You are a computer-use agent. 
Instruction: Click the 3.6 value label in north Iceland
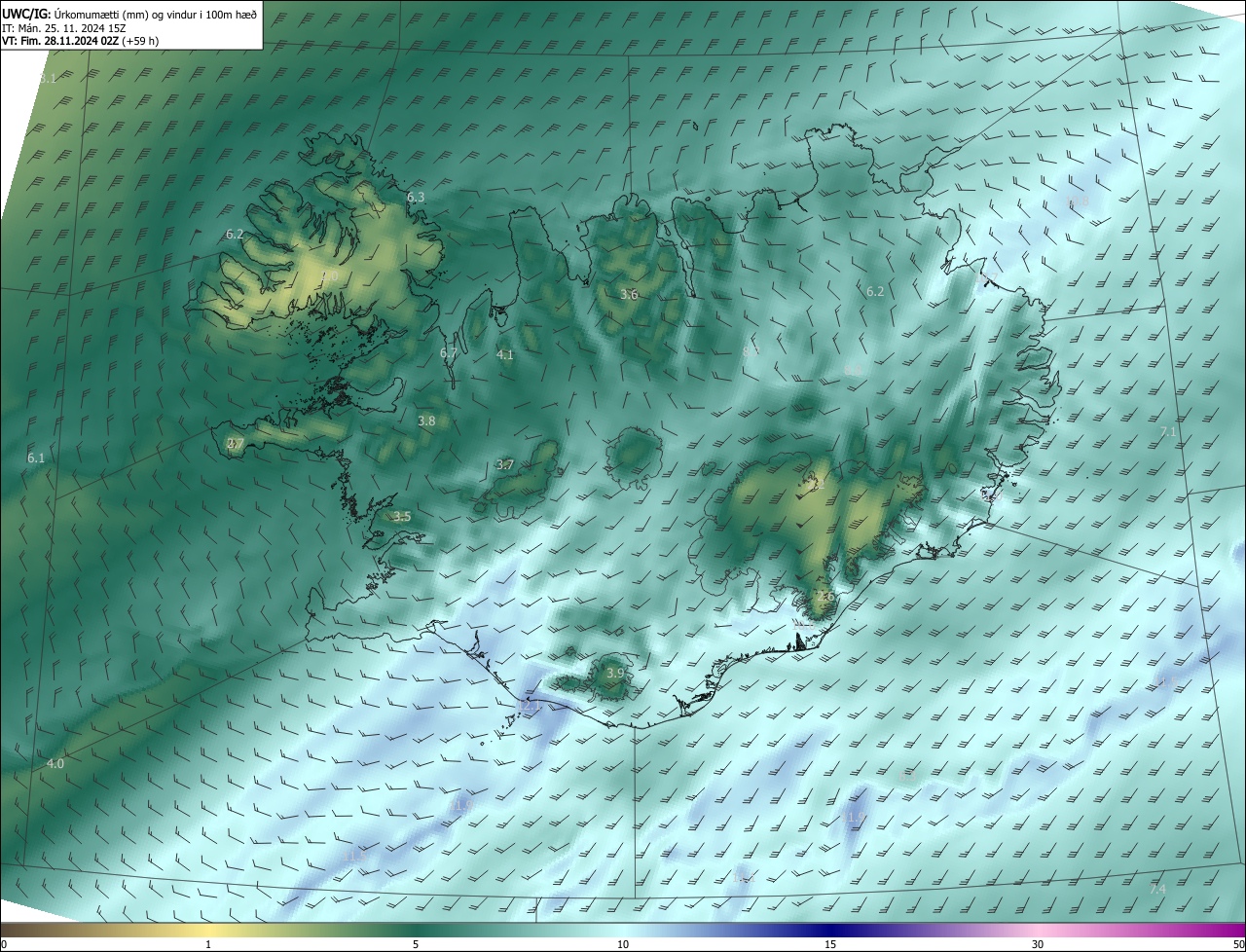pyautogui.click(x=629, y=295)
